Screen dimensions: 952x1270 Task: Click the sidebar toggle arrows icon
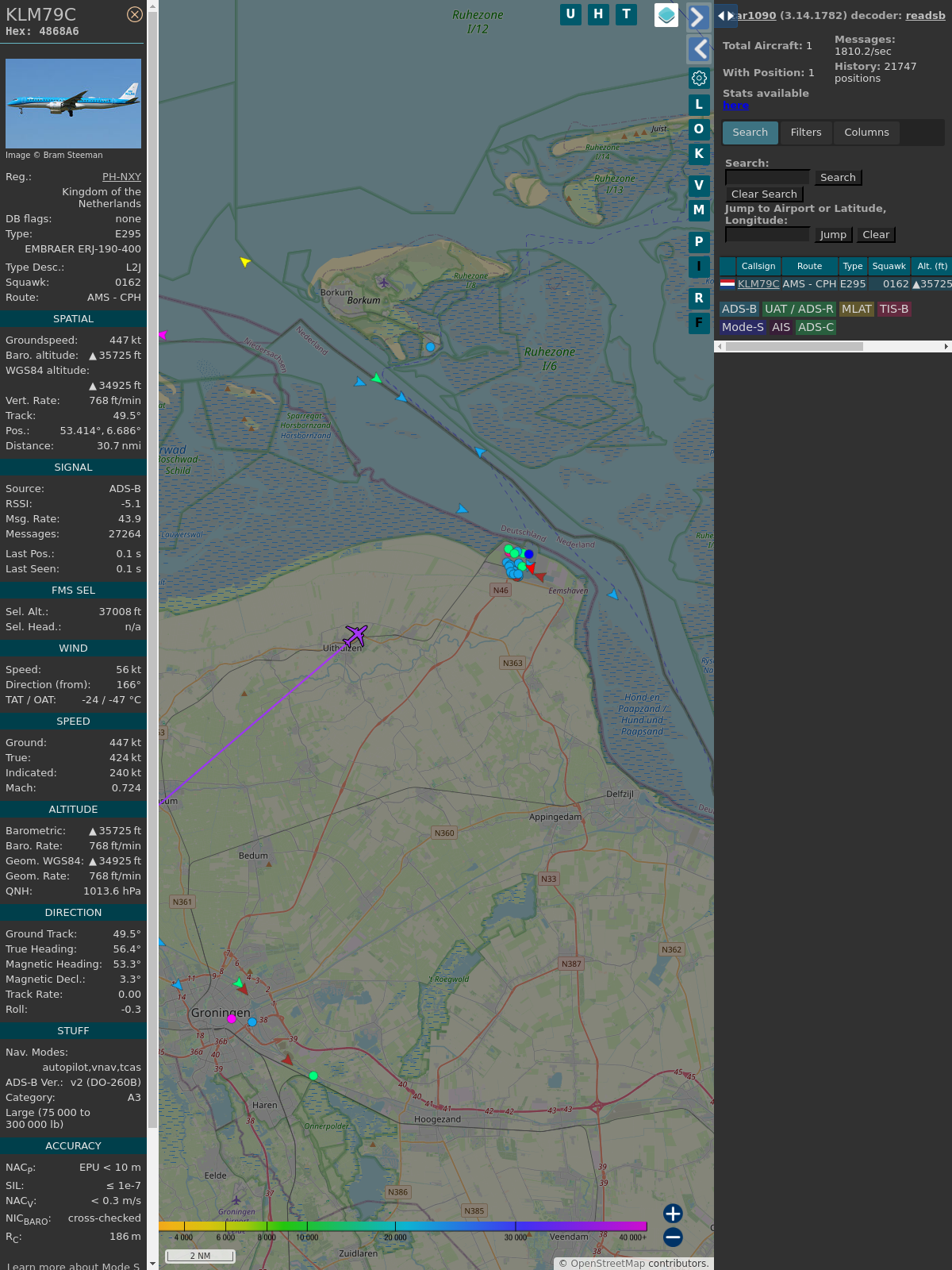(726, 15)
